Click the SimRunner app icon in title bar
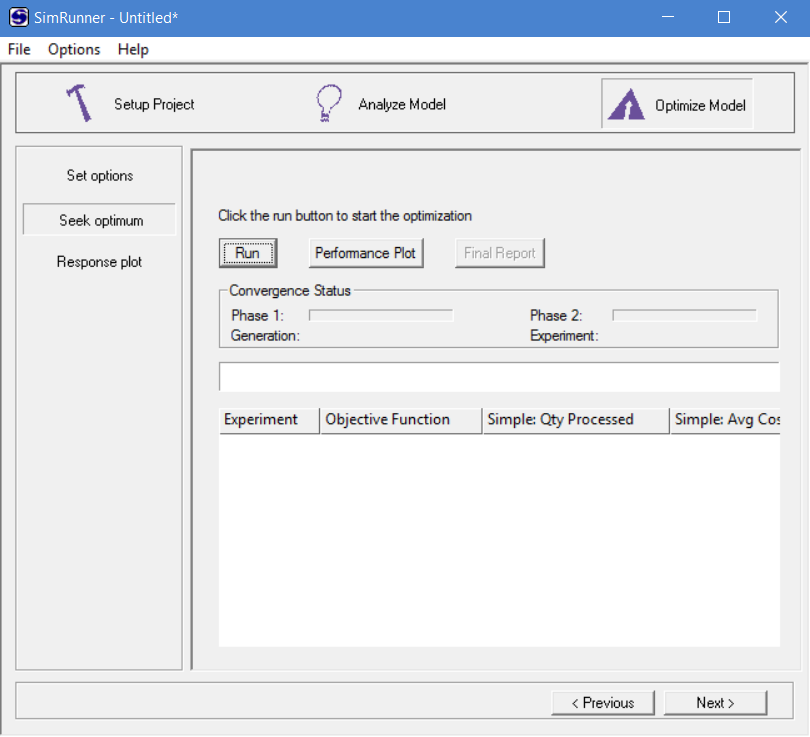The image size is (810, 737). tap(19, 17)
